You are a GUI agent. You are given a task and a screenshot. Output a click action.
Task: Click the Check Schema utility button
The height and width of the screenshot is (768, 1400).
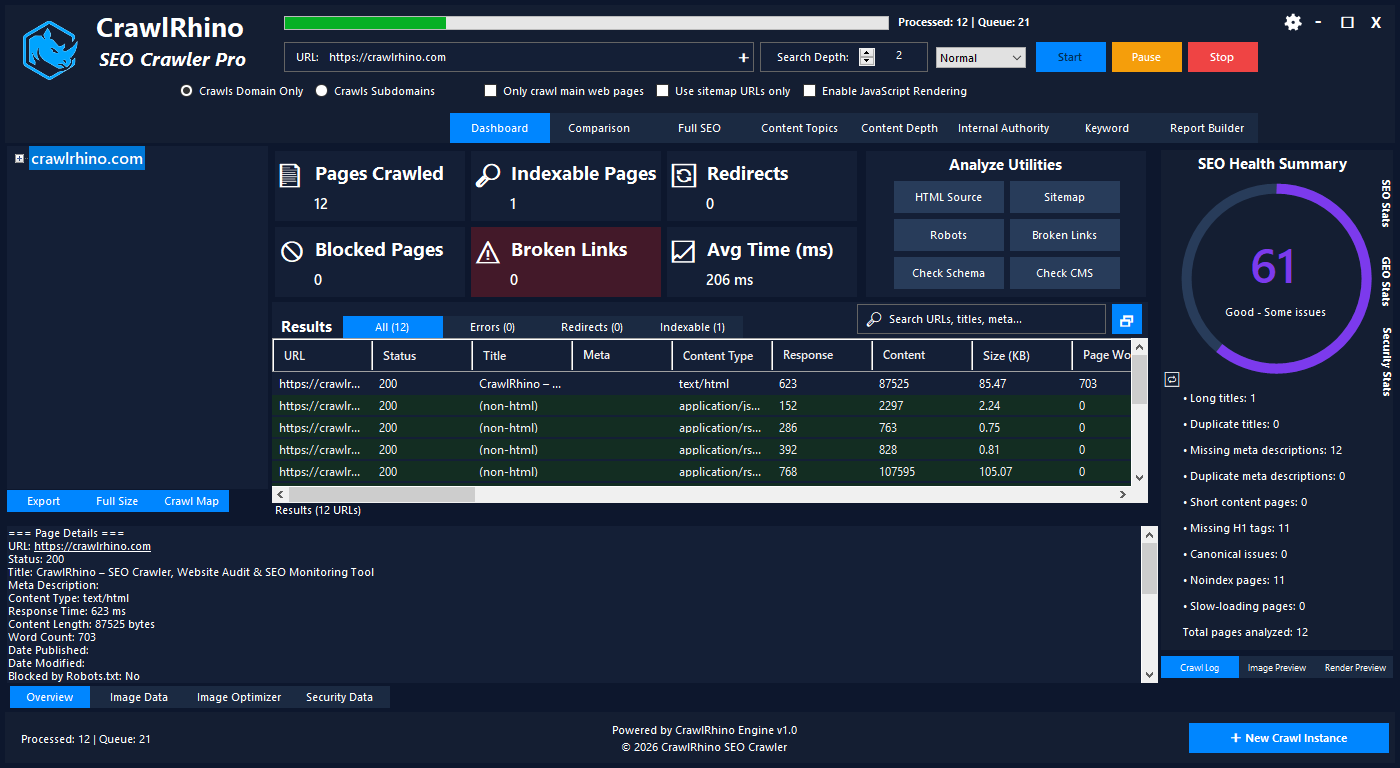[x=948, y=272]
